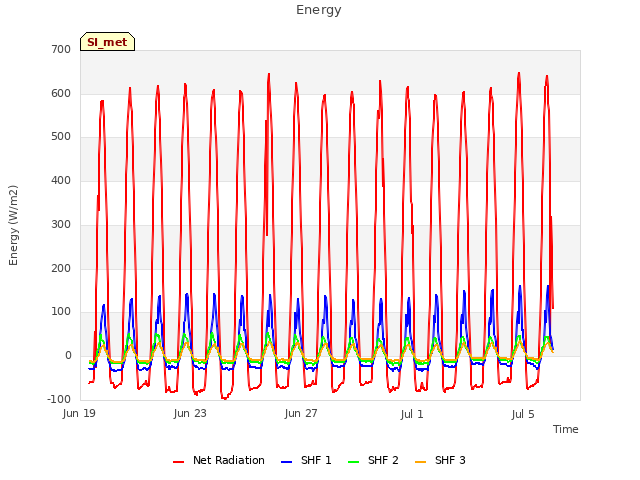Image resolution: width=640 pixels, height=480 pixels.
Task: Click the Energy chart title
Action: click(319, 10)
